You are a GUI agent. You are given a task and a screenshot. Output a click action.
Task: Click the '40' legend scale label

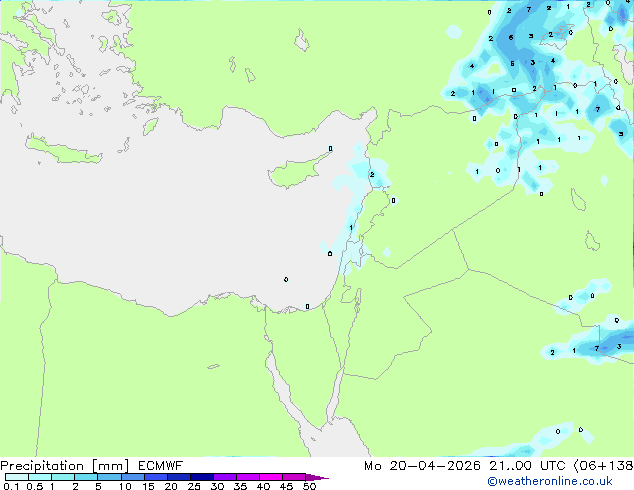(x=263, y=486)
